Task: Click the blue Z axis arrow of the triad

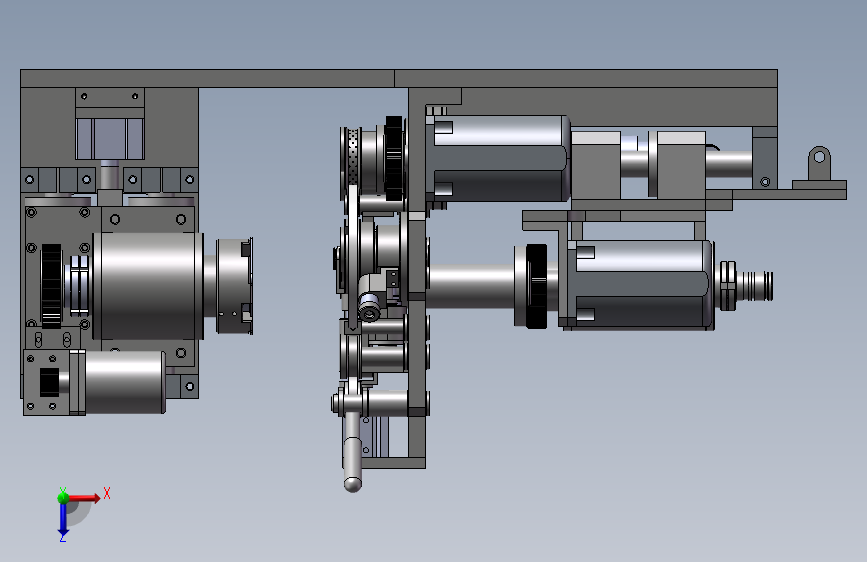Action: pos(63,520)
